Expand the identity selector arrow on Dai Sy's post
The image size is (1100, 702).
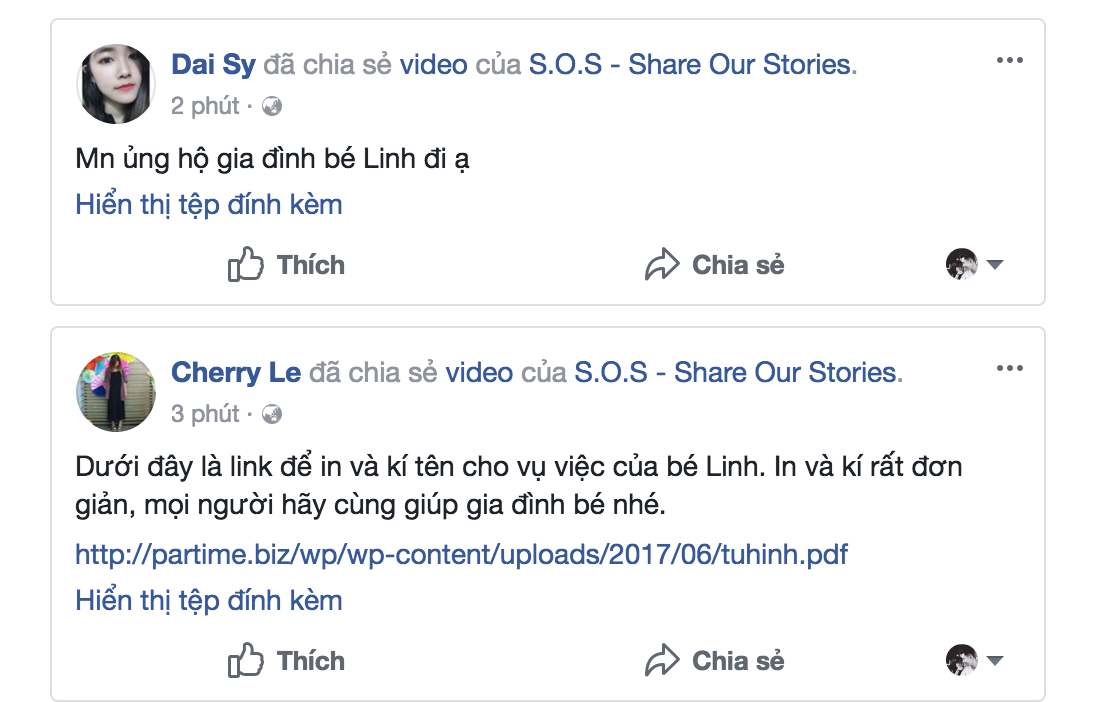point(994,265)
